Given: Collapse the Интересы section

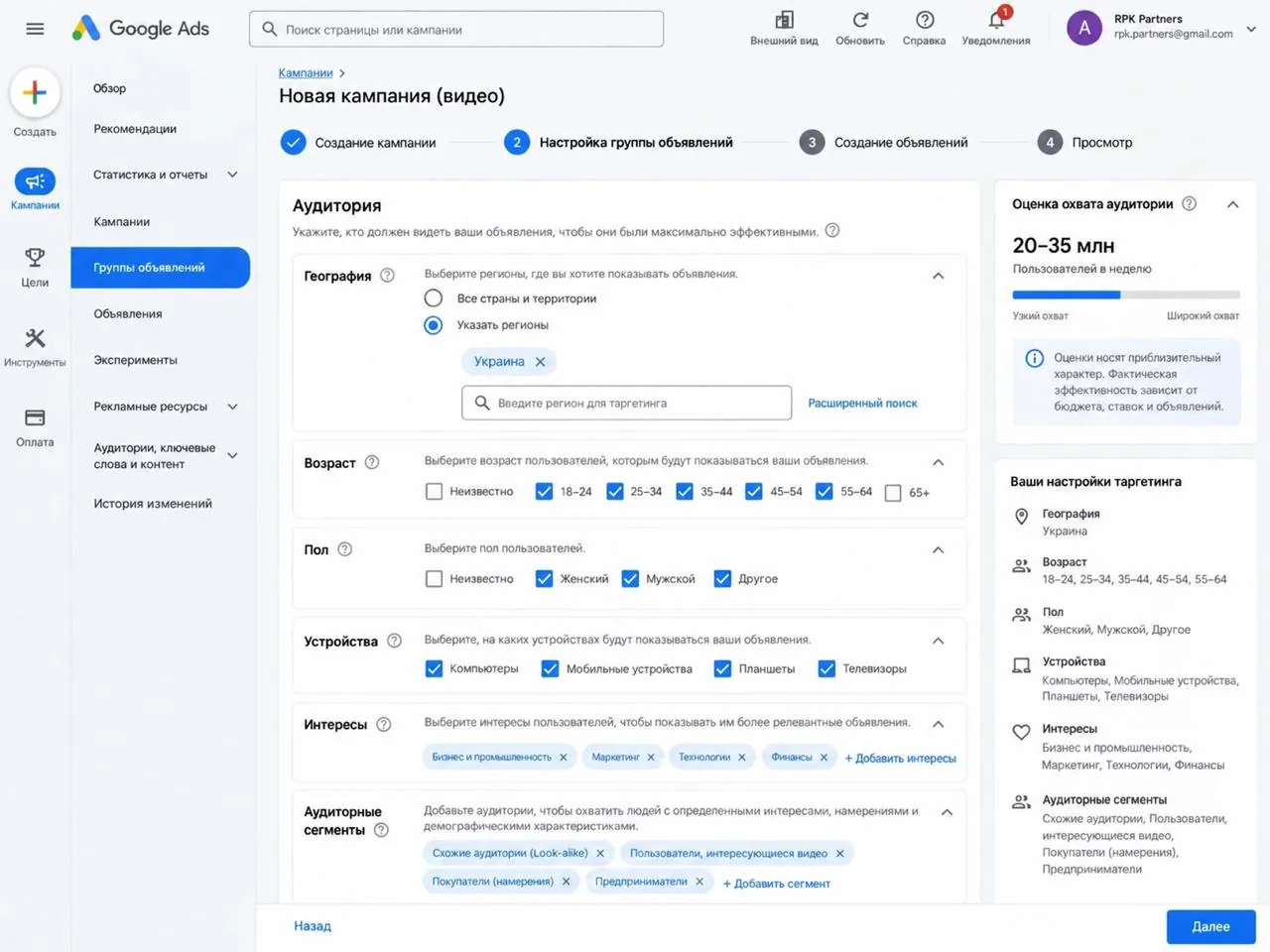Looking at the screenshot, I should [x=938, y=724].
